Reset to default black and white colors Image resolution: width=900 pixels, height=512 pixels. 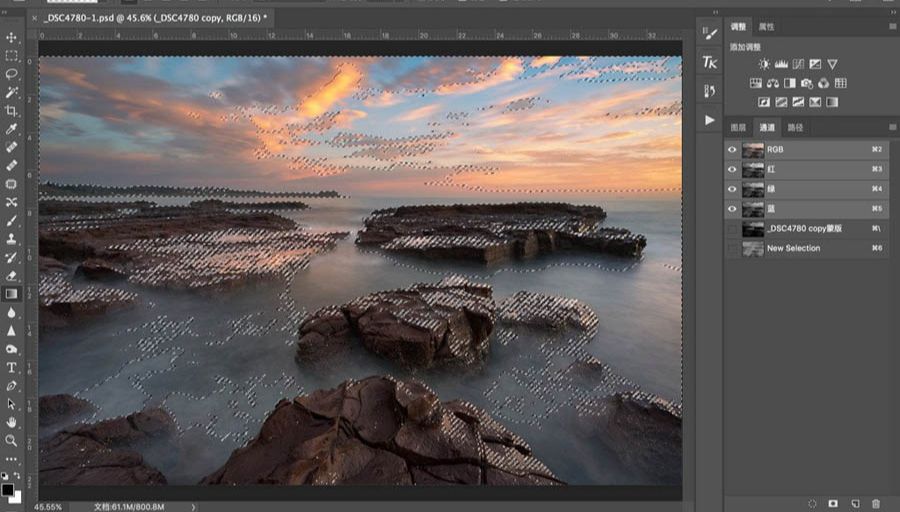click(x=5, y=476)
